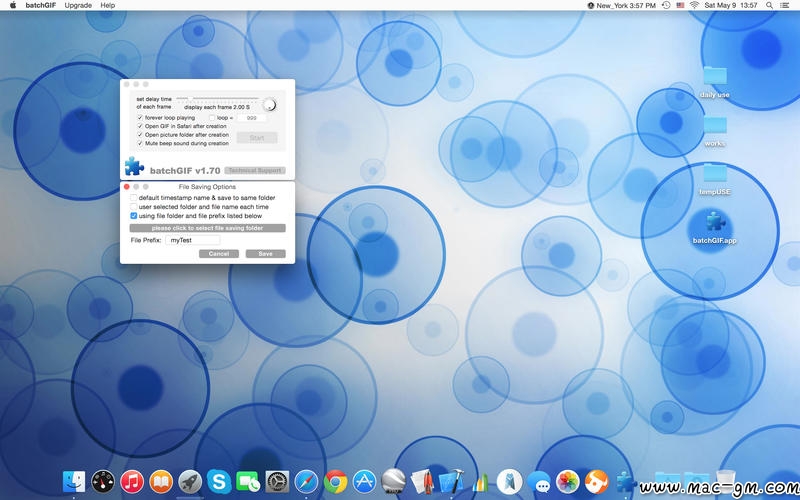This screenshot has width=800, height=500.
Task: Open Notification Center in menu bar
Action: click(x=785, y=5)
